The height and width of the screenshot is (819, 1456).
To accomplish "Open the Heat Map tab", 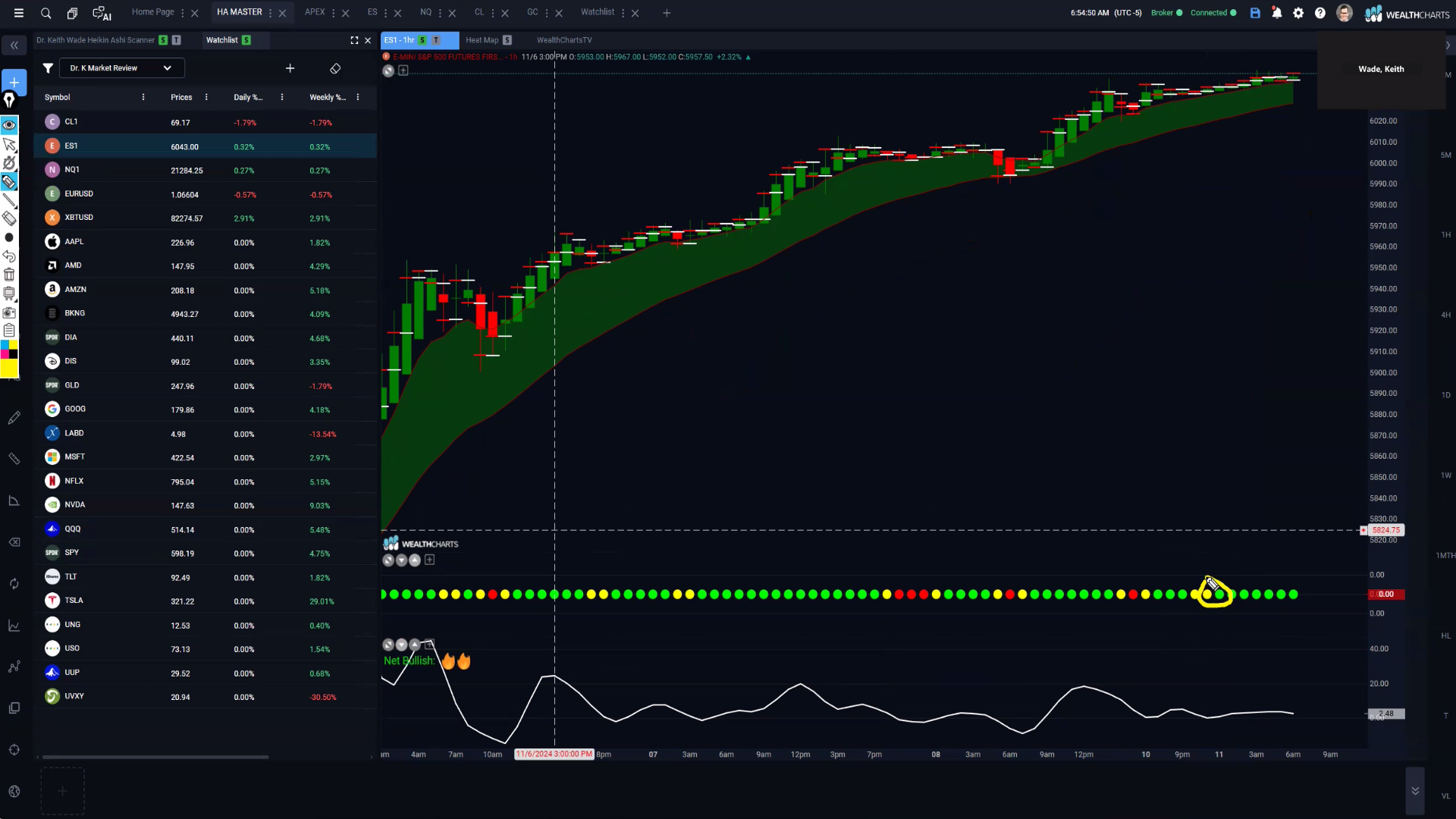I will (x=482, y=40).
